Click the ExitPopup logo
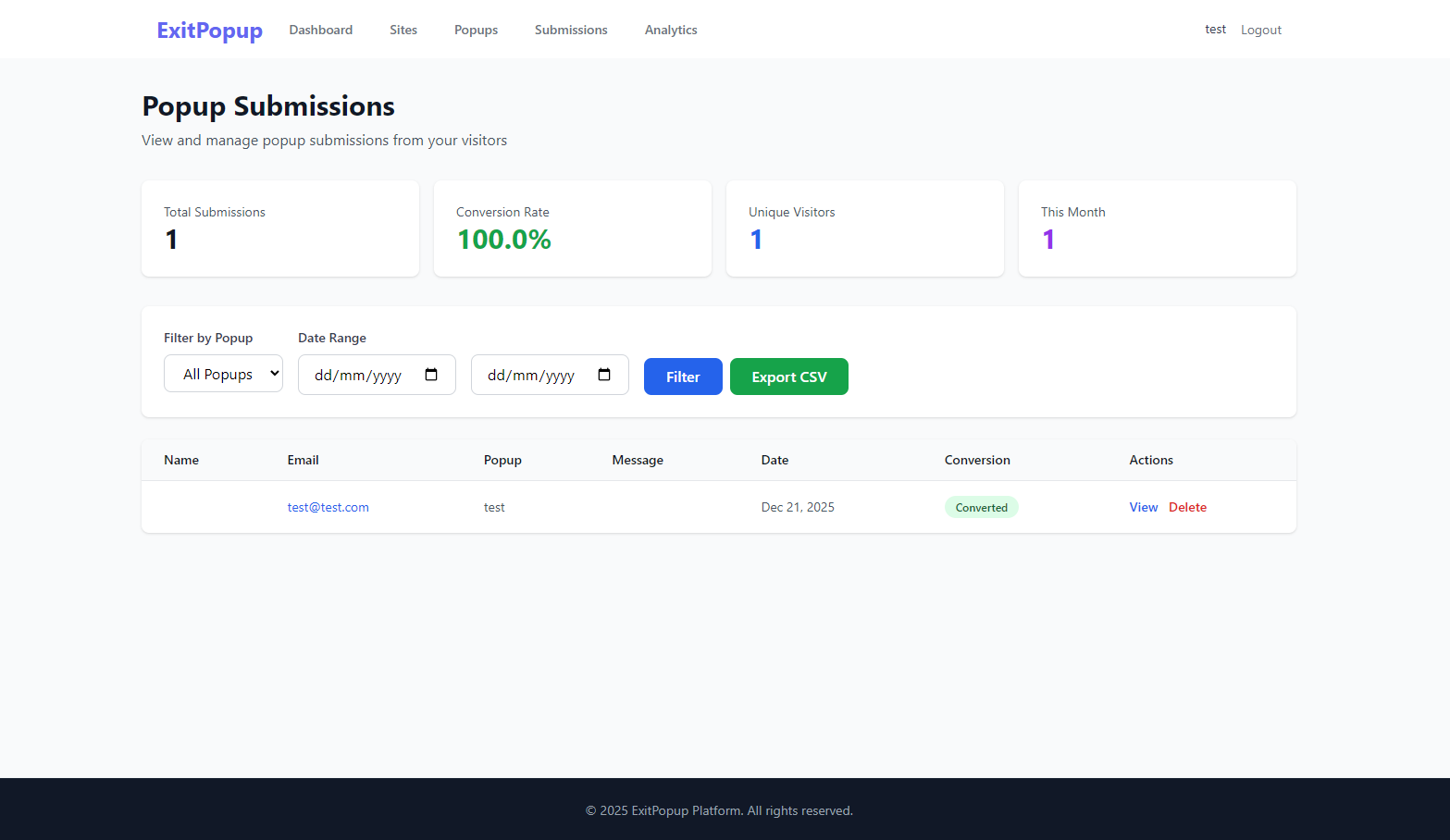Viewport: 1450px width, 840px height. coord(209,30)
